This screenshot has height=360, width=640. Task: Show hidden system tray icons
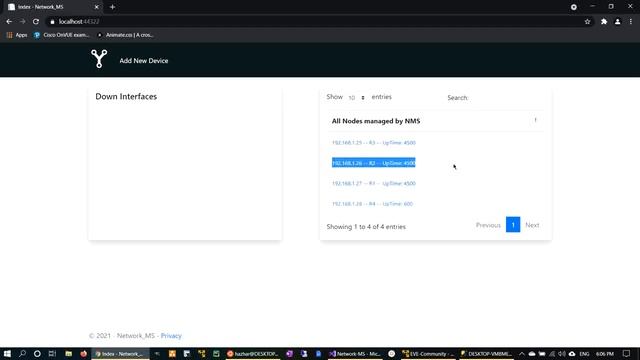522,353
